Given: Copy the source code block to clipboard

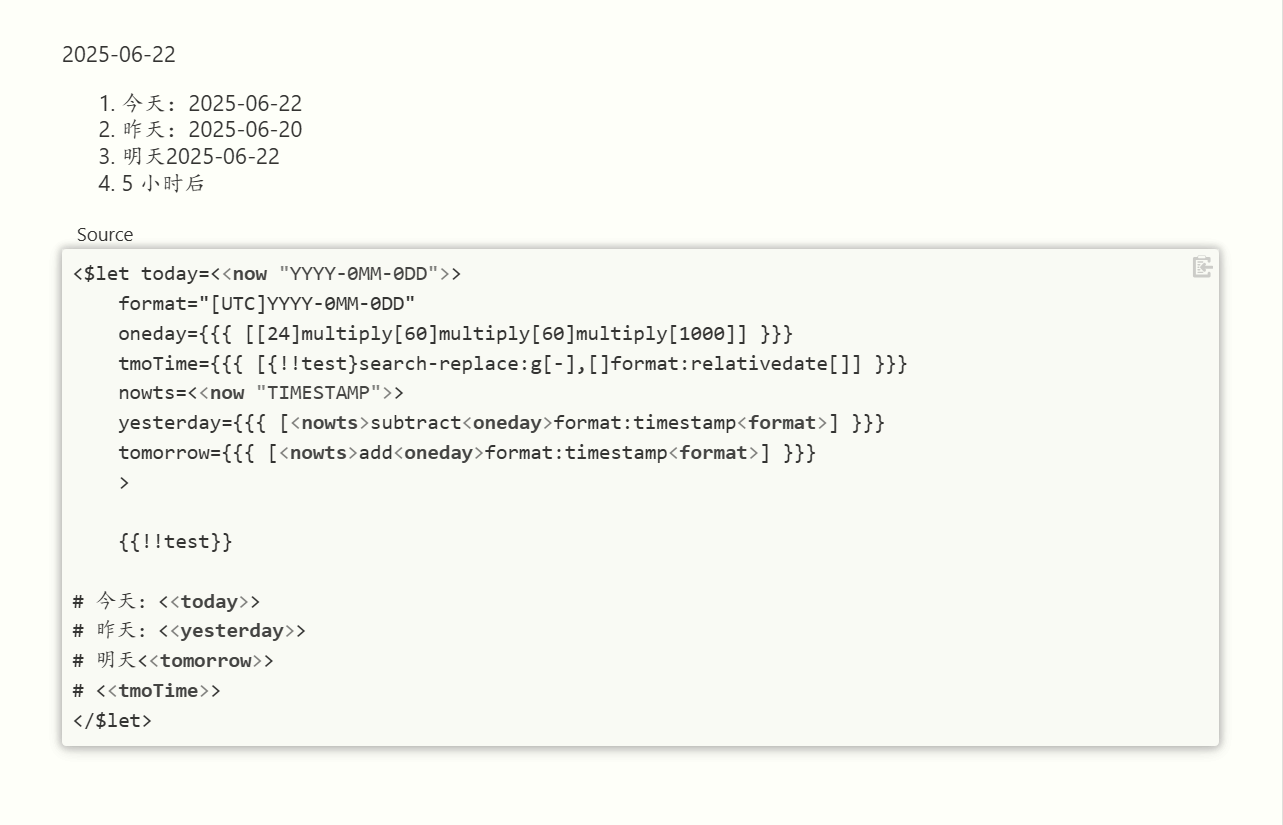Looking at the screenshot, I should pos(1202,267).
